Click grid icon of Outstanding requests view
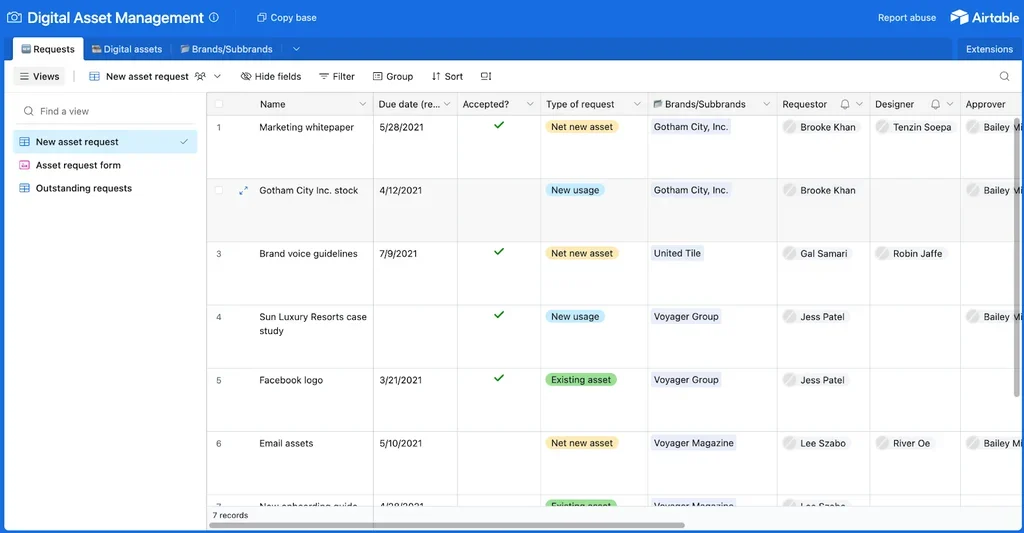The image size is (1024, 533). tap(24, 188)
